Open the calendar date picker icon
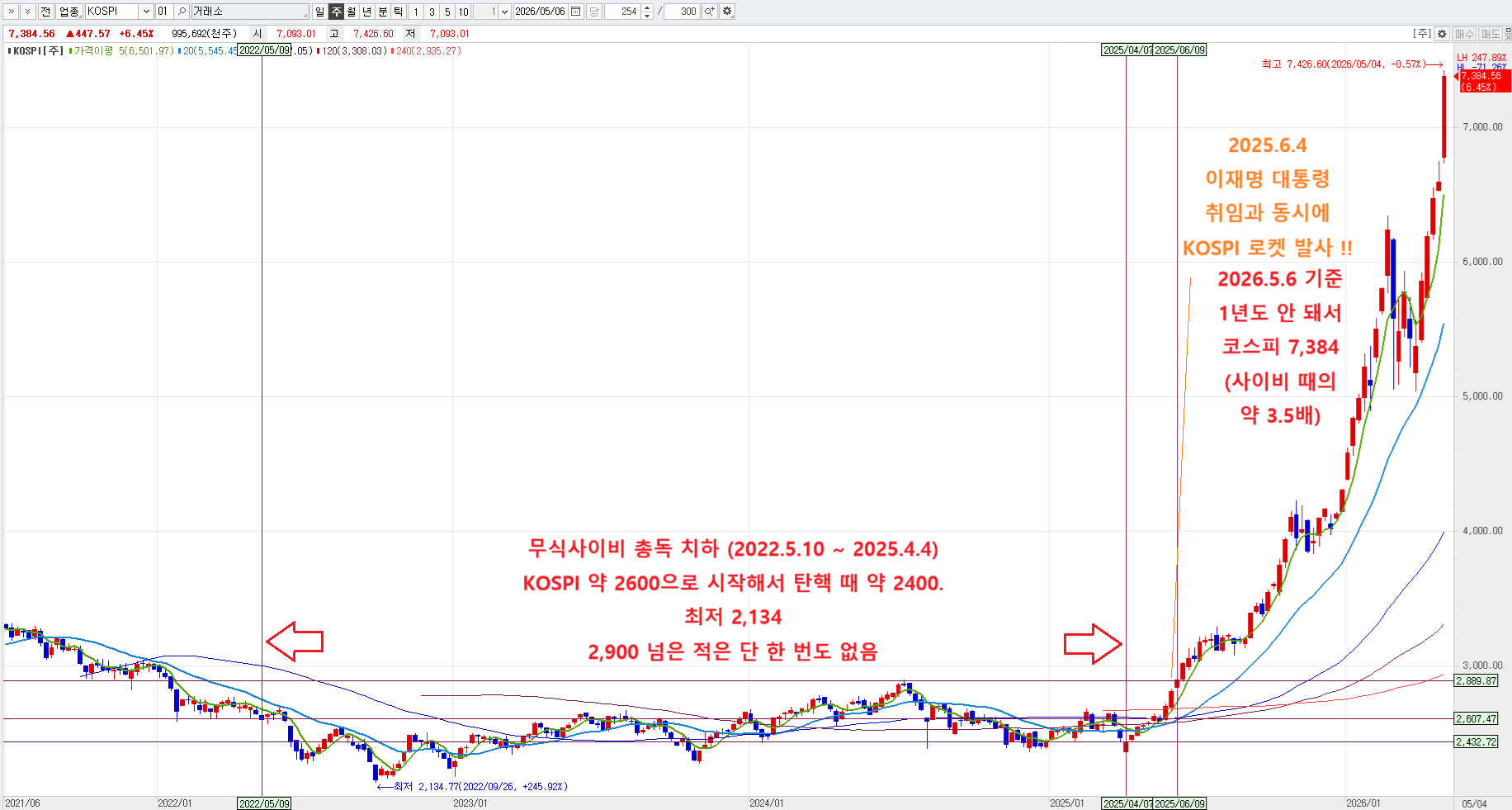 click(576, 12)
